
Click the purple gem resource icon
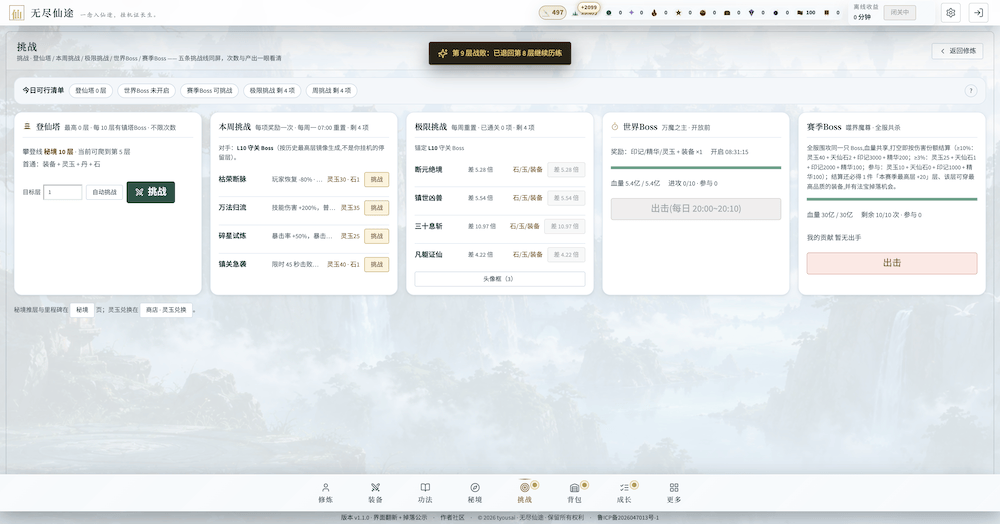coord(751,12)
